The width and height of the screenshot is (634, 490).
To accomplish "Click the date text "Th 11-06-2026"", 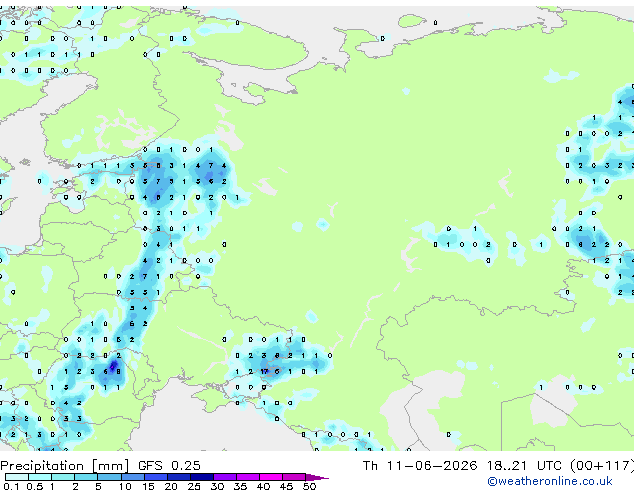I will click(x=420, y=466).
